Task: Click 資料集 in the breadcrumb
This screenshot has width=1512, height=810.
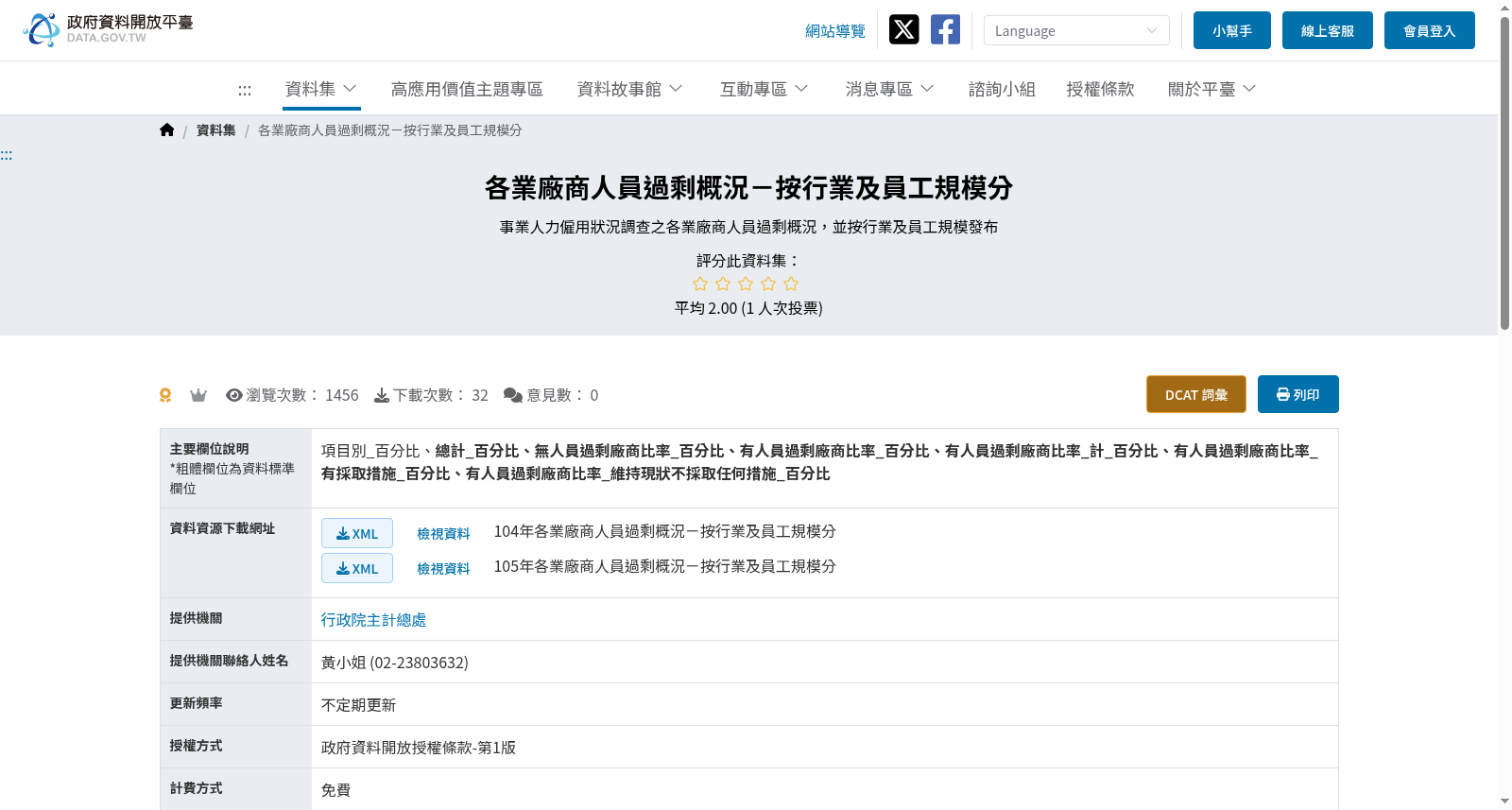Action: [x=216, y=130]
